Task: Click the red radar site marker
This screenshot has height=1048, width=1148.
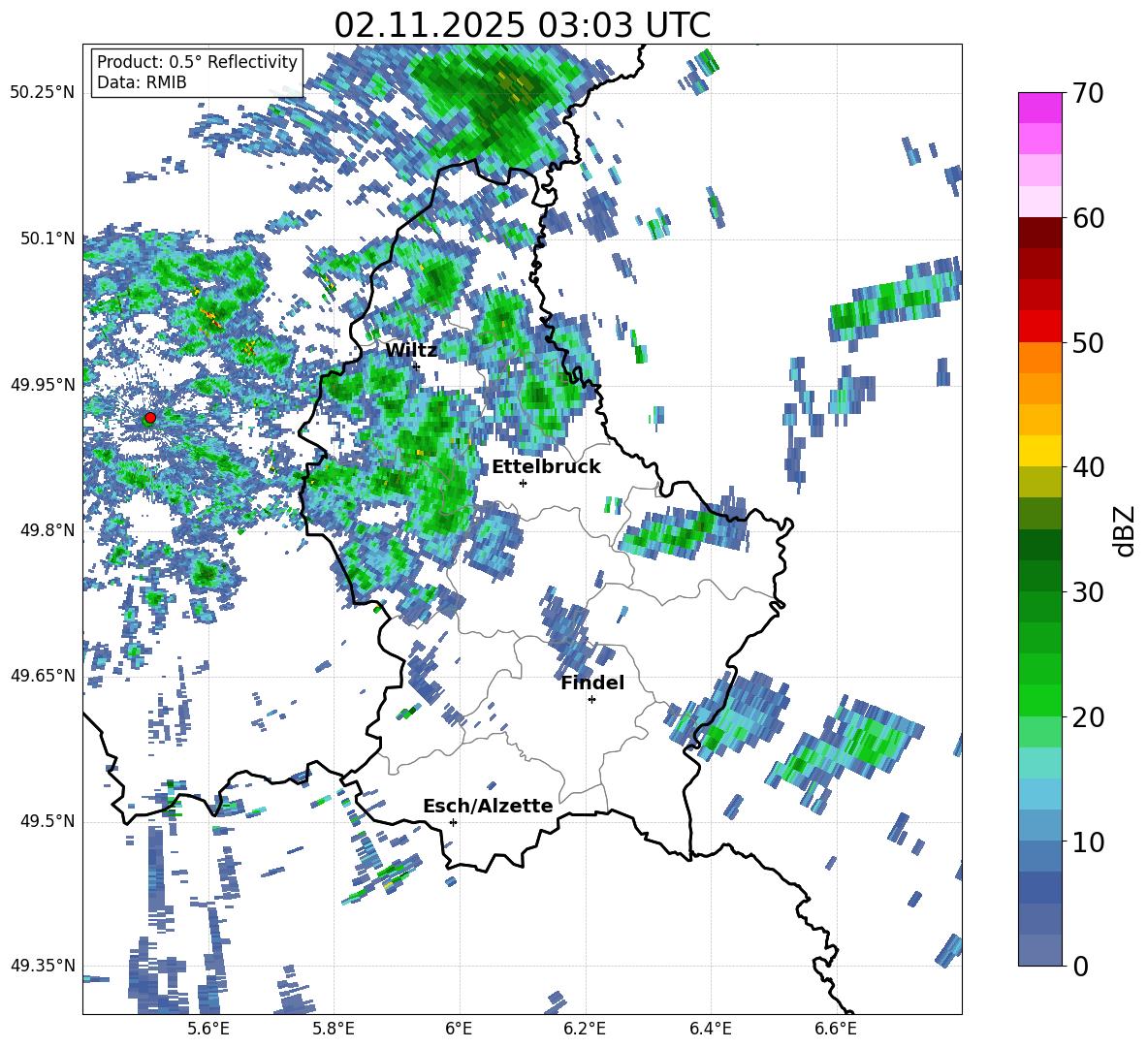Action: pyautogui.click(x=150, y=417)
